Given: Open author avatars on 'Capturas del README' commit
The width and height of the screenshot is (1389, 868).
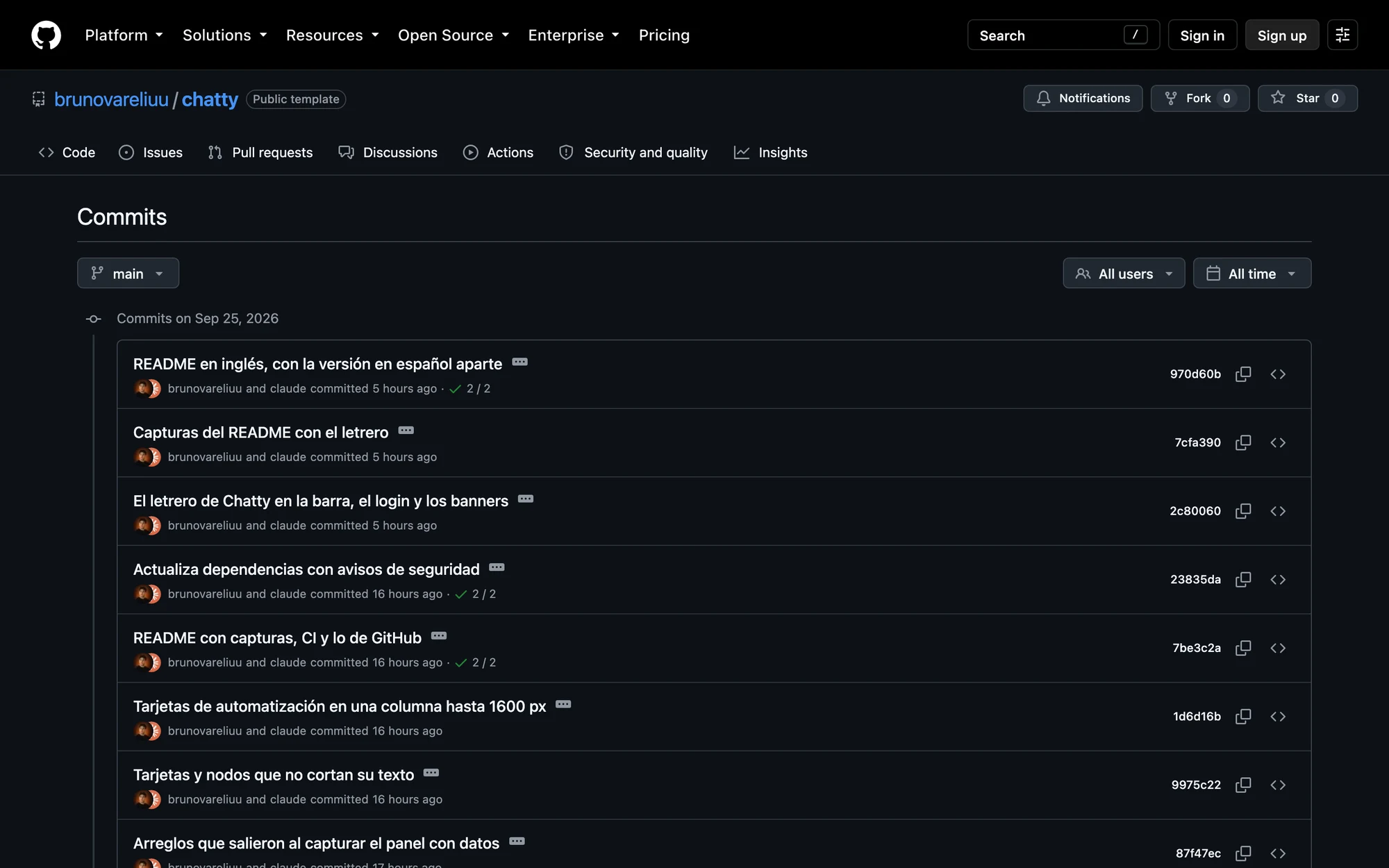Looking at the screenshot, I should [147, 457].
